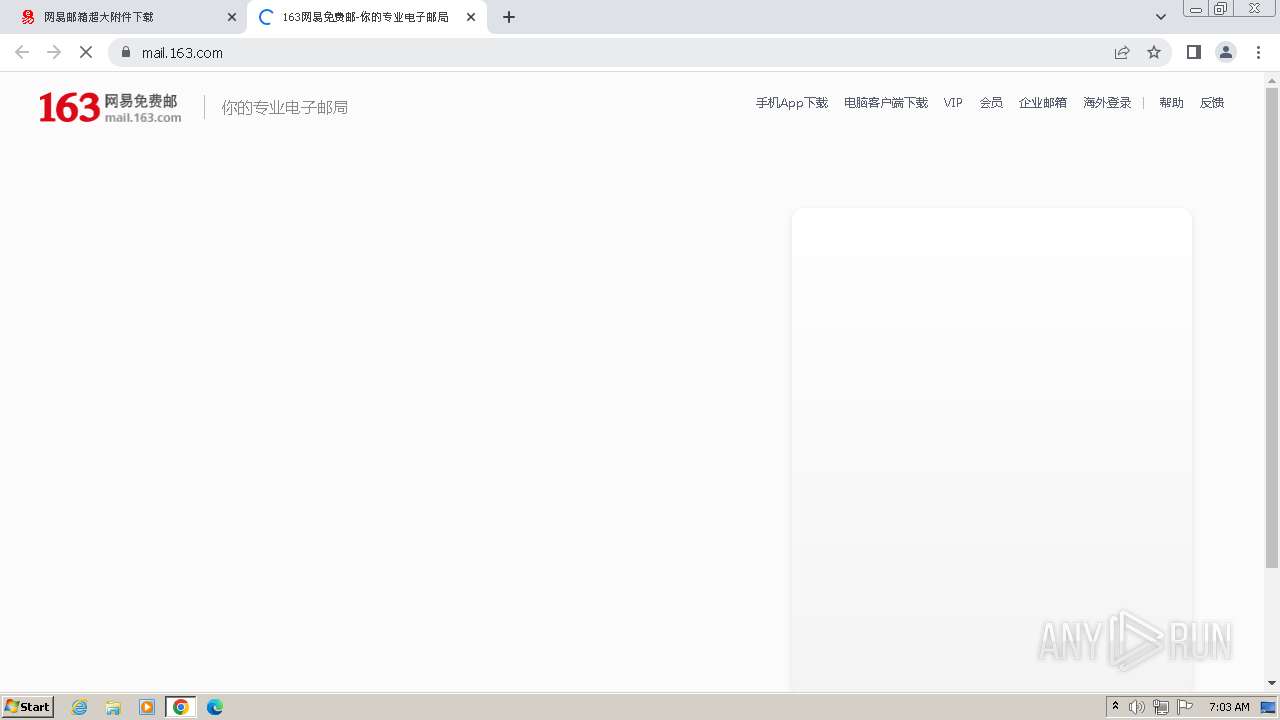Open a new browser tab
The image size is (1280, 720).
509,17
